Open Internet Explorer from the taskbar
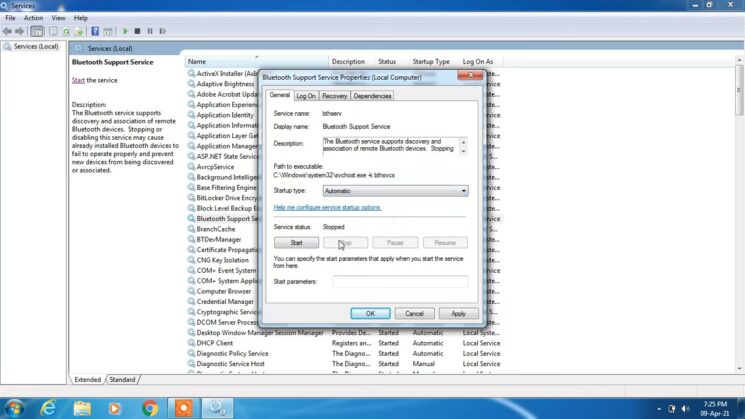This screenshot has height=419, width=745. pos(47,407)
